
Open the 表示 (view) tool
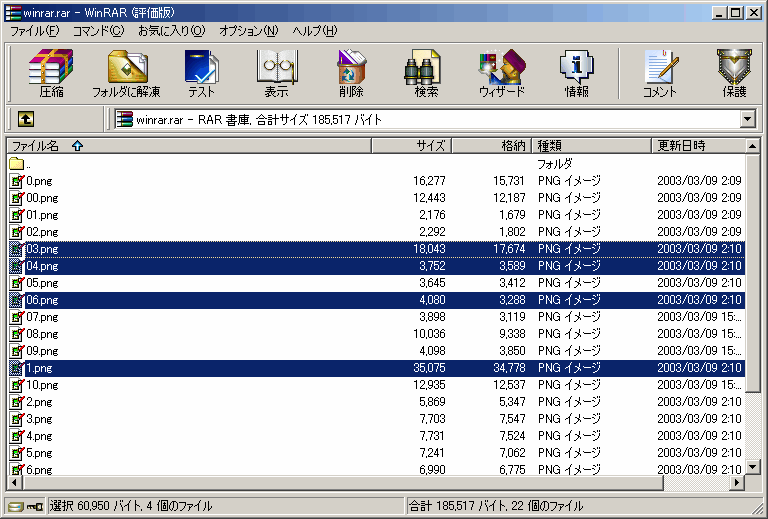click(276, 73)
